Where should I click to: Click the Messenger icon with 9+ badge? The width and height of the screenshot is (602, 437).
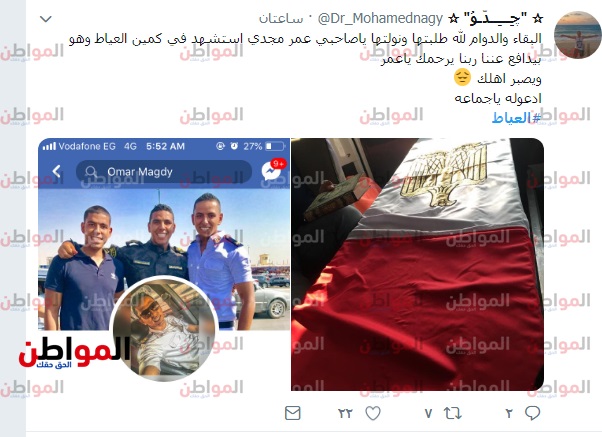click(272, 170)
